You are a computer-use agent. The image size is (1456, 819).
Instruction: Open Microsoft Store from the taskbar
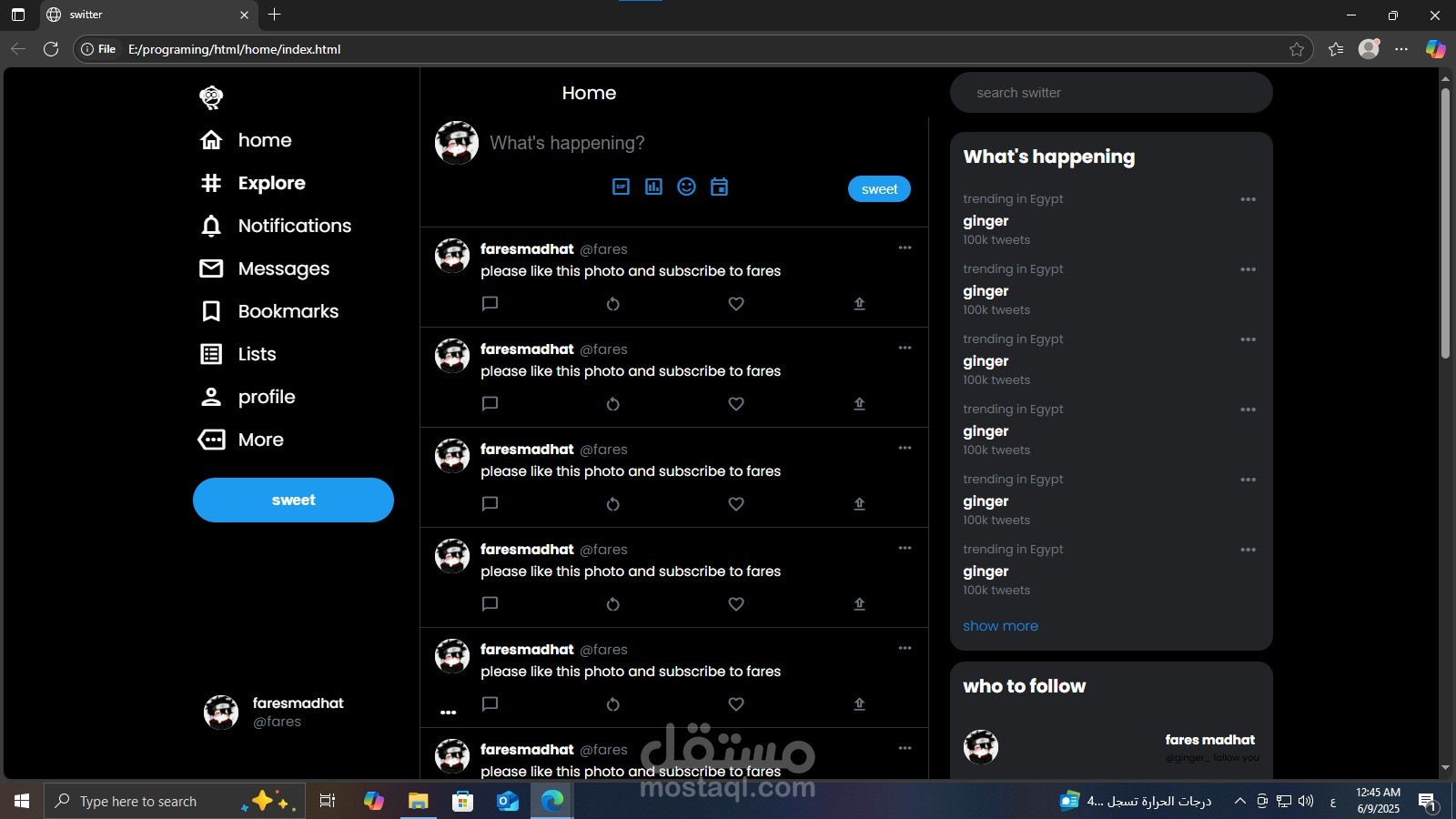point(463,801)
